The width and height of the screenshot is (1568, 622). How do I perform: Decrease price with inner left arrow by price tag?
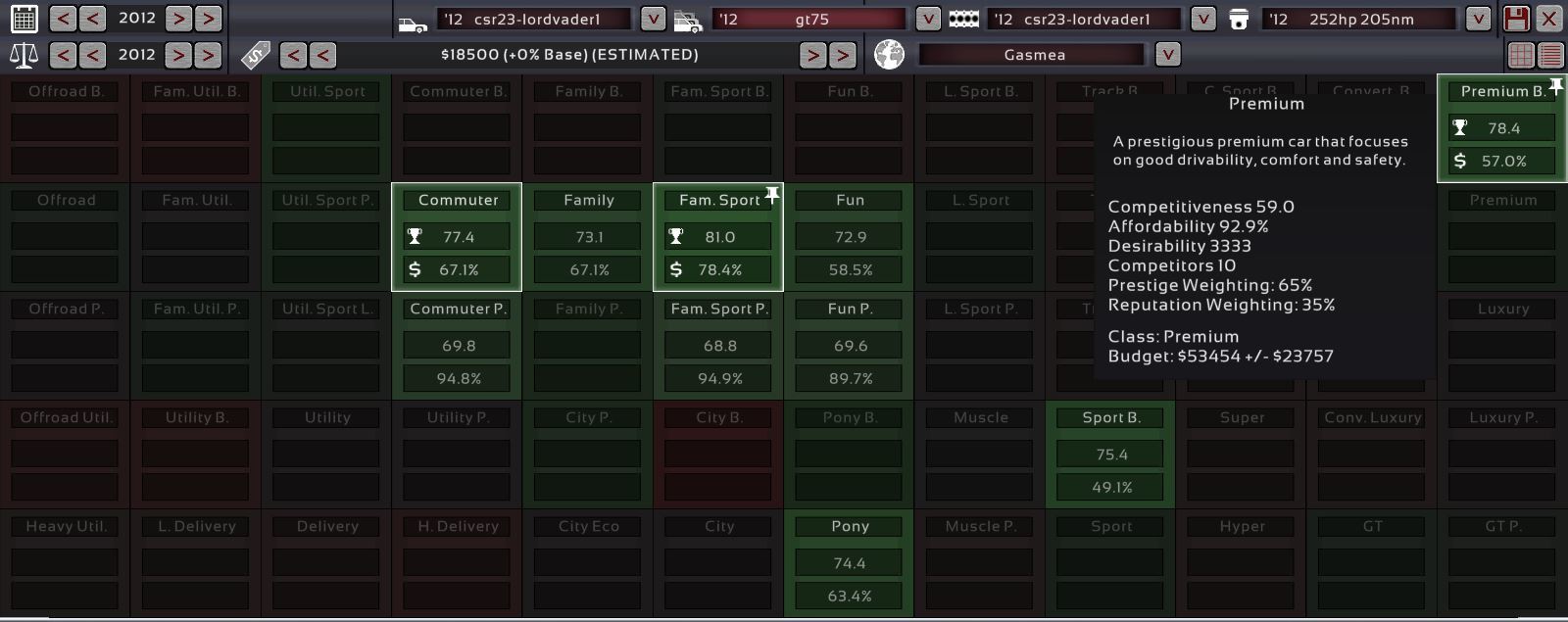322,55
